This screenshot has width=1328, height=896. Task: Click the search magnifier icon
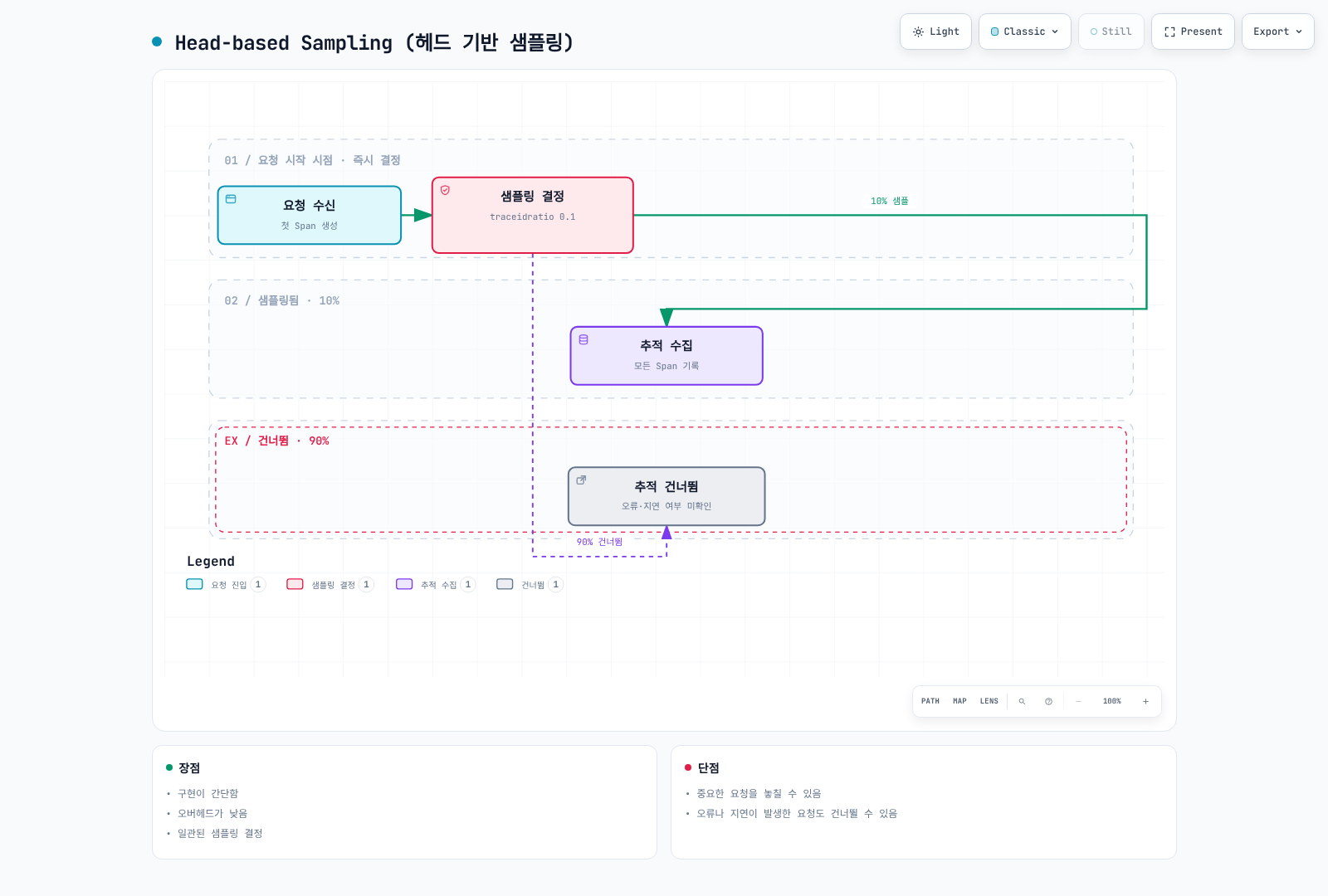(x=1022, y=702)
